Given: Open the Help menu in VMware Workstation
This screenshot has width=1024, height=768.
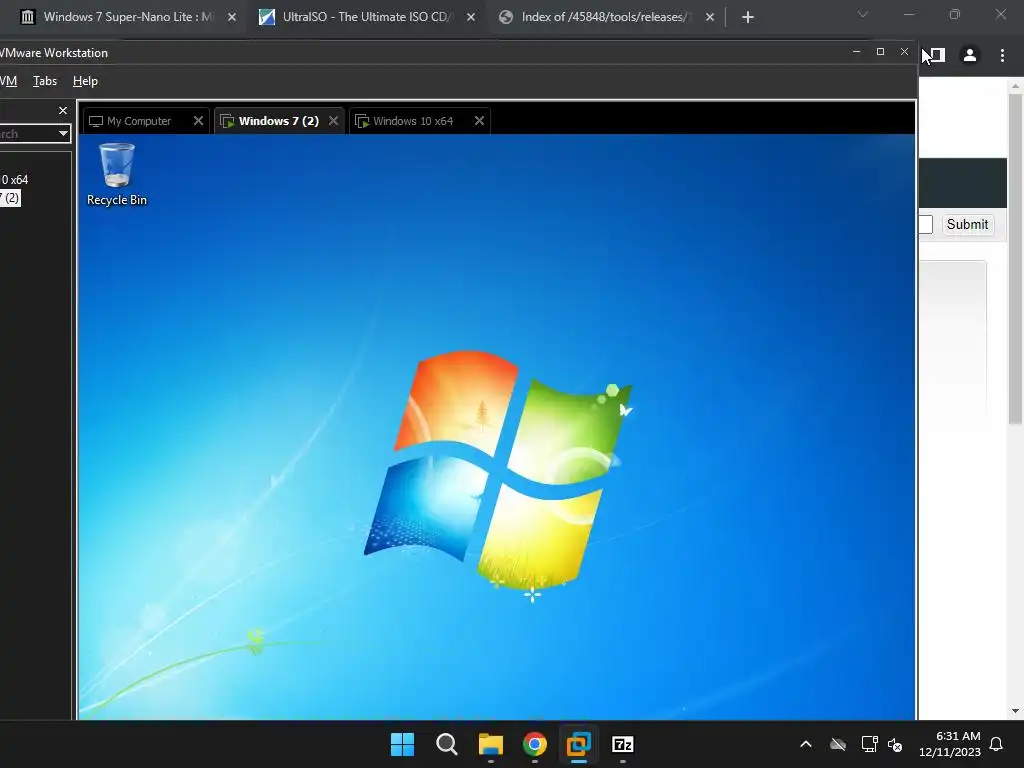Looking at the screenshot, I should pos(86,81).
